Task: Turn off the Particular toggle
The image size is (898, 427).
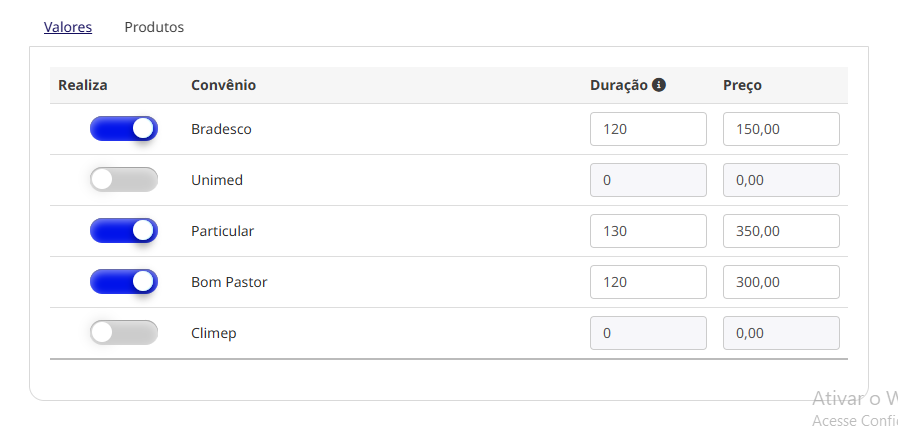Action: click(124, 231)
